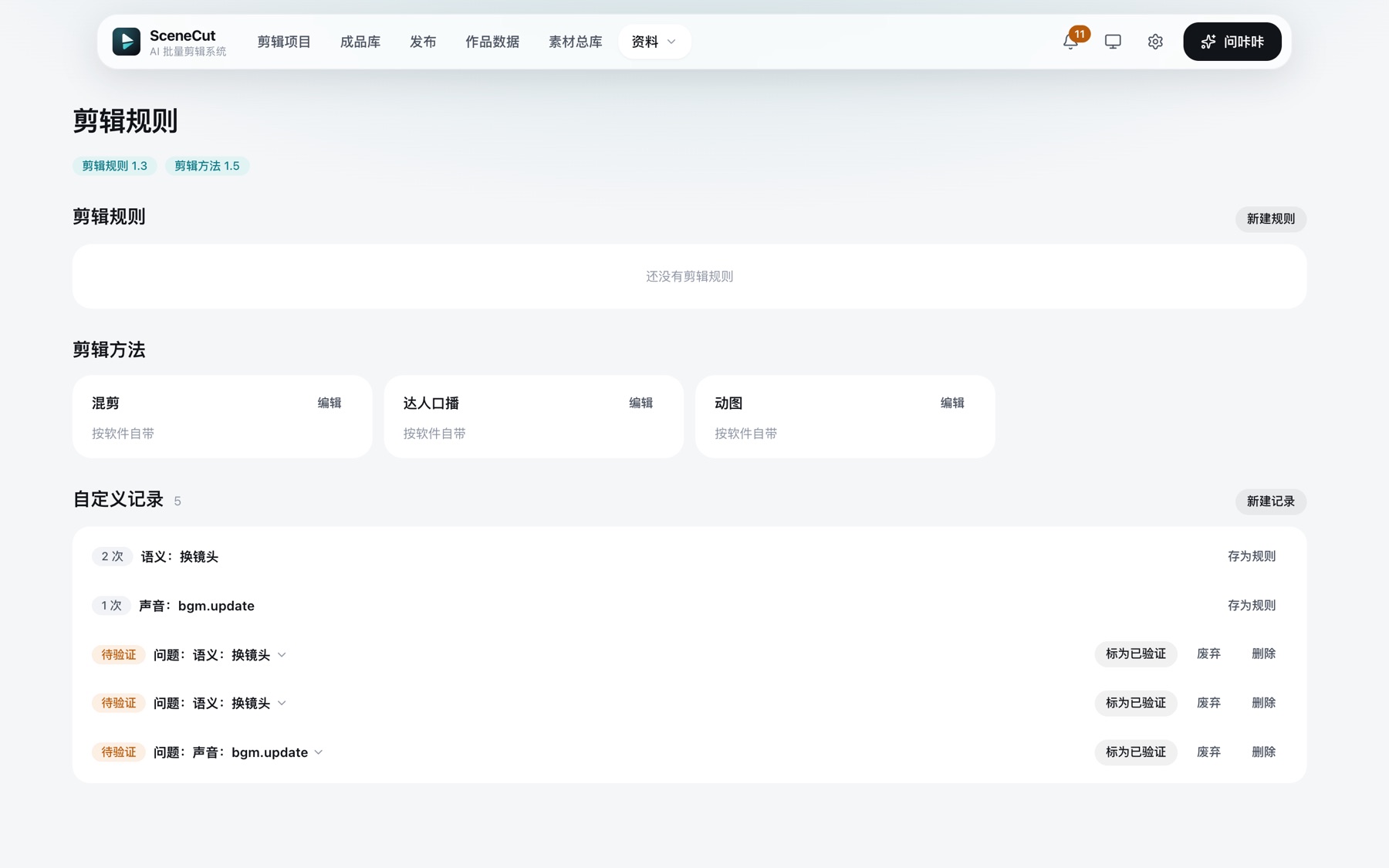This screenshot has width=1389, height=868.
Task: Open the notifications bell with 11 badge
Action: [x=1071, y=42]
